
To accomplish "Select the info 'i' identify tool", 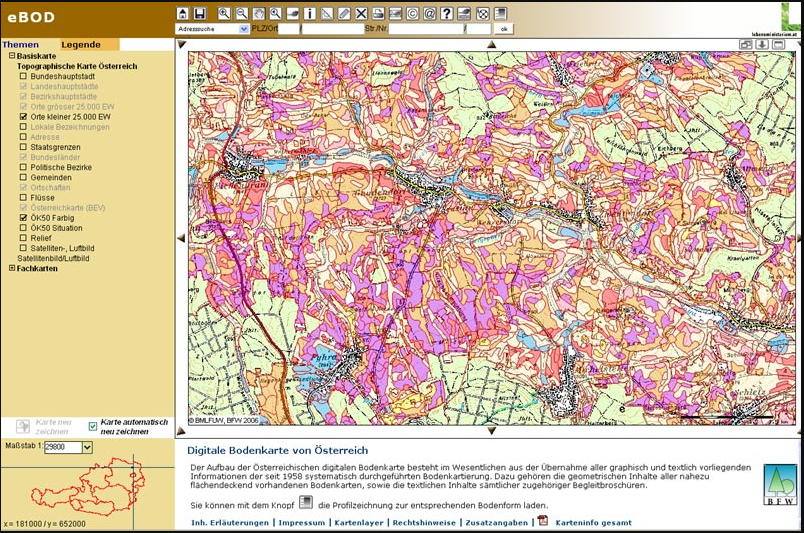I will (x=310, y=13).
